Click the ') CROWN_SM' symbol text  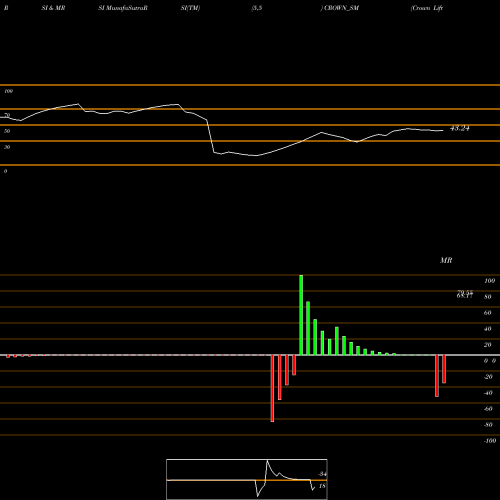(x=340, y=8)
